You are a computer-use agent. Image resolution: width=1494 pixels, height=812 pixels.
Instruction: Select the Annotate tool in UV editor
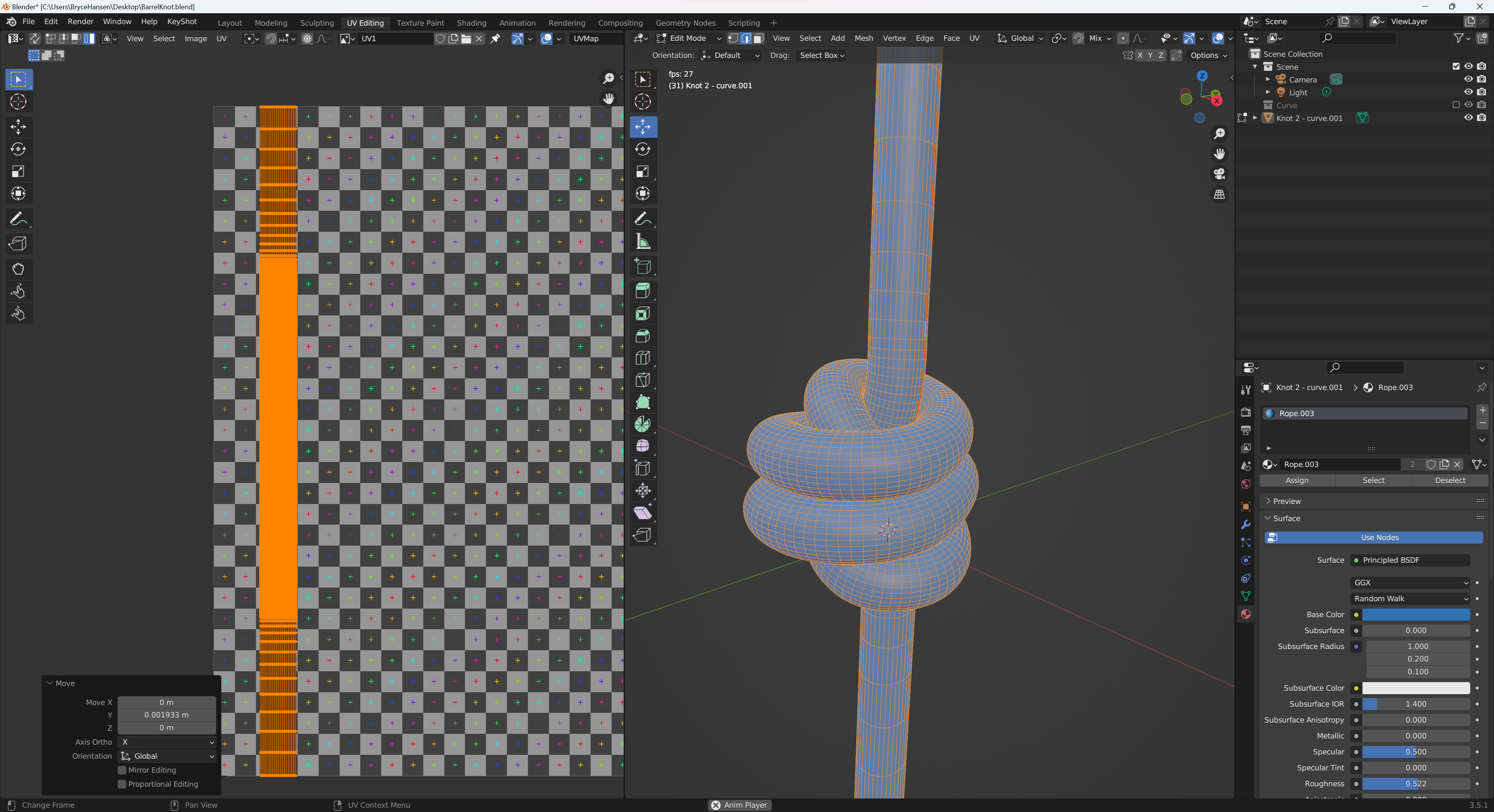(x=18, y=219)
